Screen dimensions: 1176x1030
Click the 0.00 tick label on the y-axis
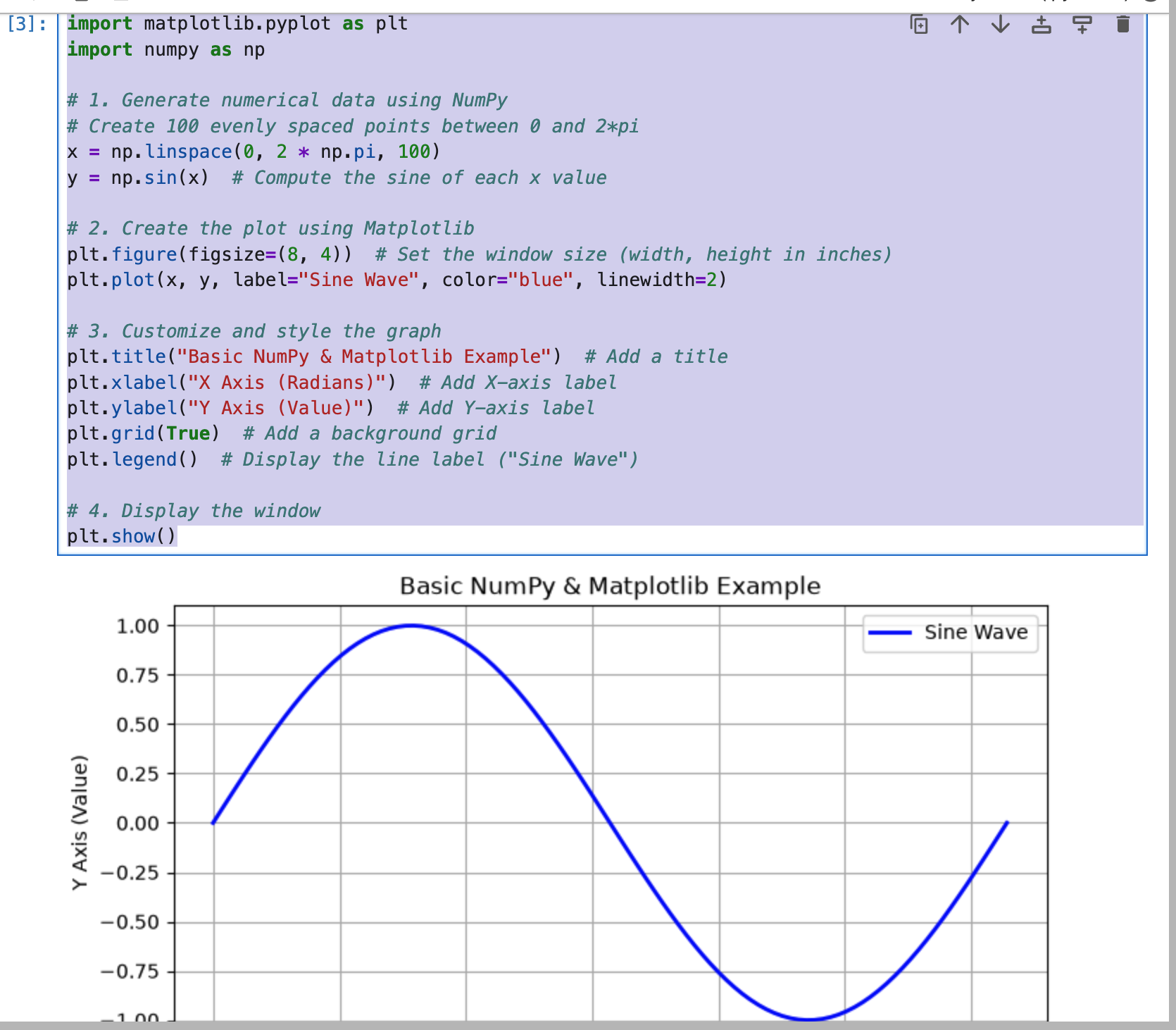pyautogui.click(x=138, y=824)
